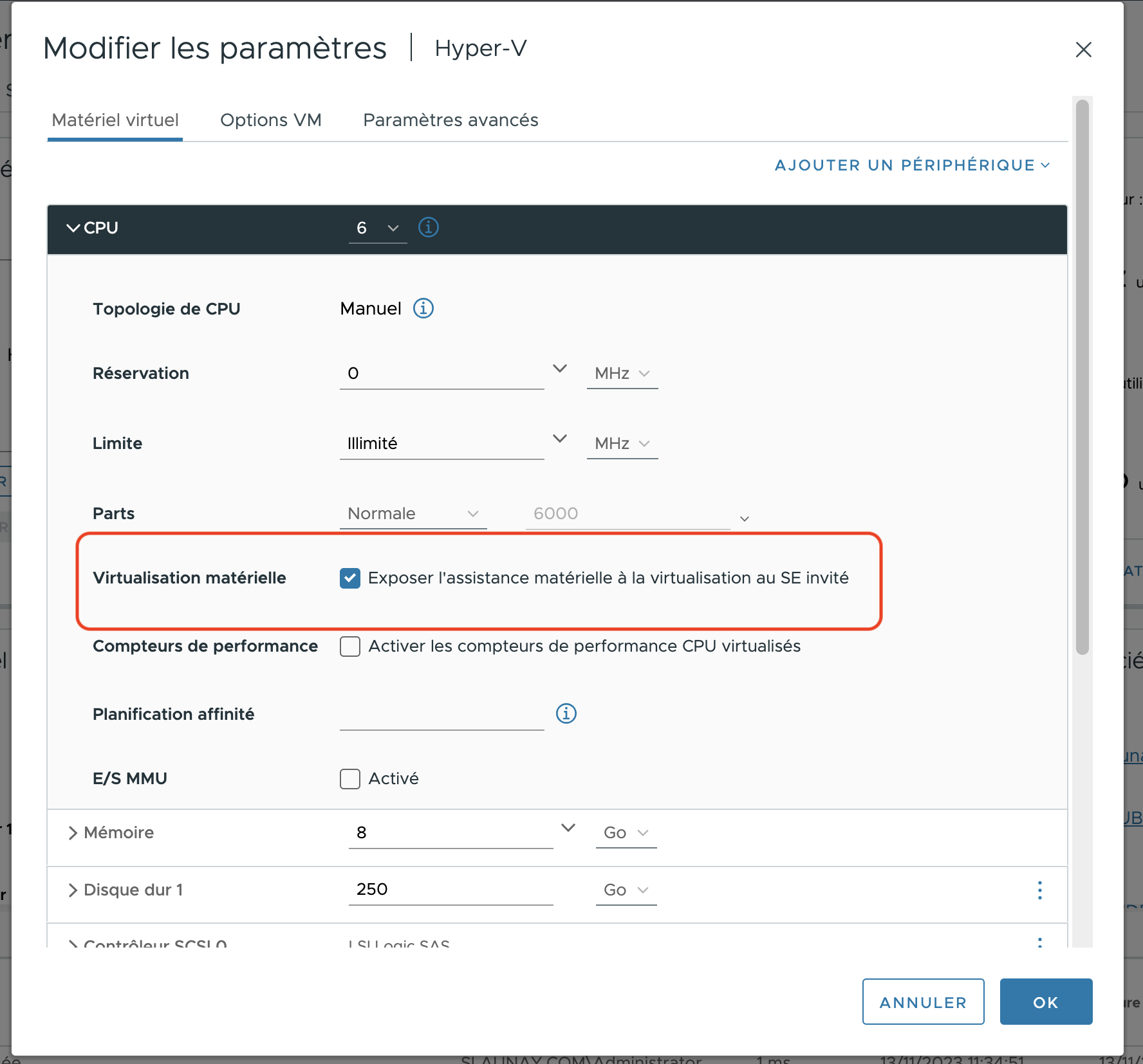
Task: Open the Paramètres avancés tab
Action: pyautogui.click(x=451, y=120)
